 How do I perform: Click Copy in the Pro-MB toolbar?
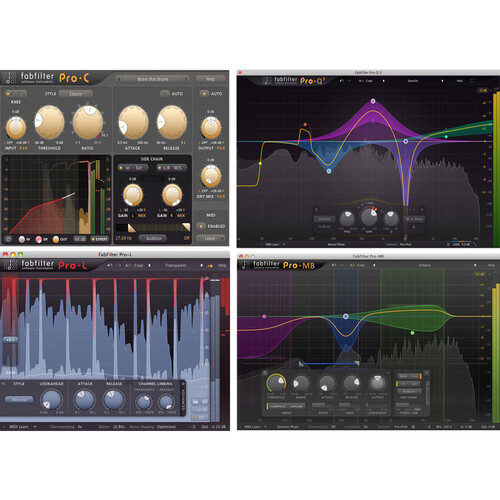click(x=361, y=265)
